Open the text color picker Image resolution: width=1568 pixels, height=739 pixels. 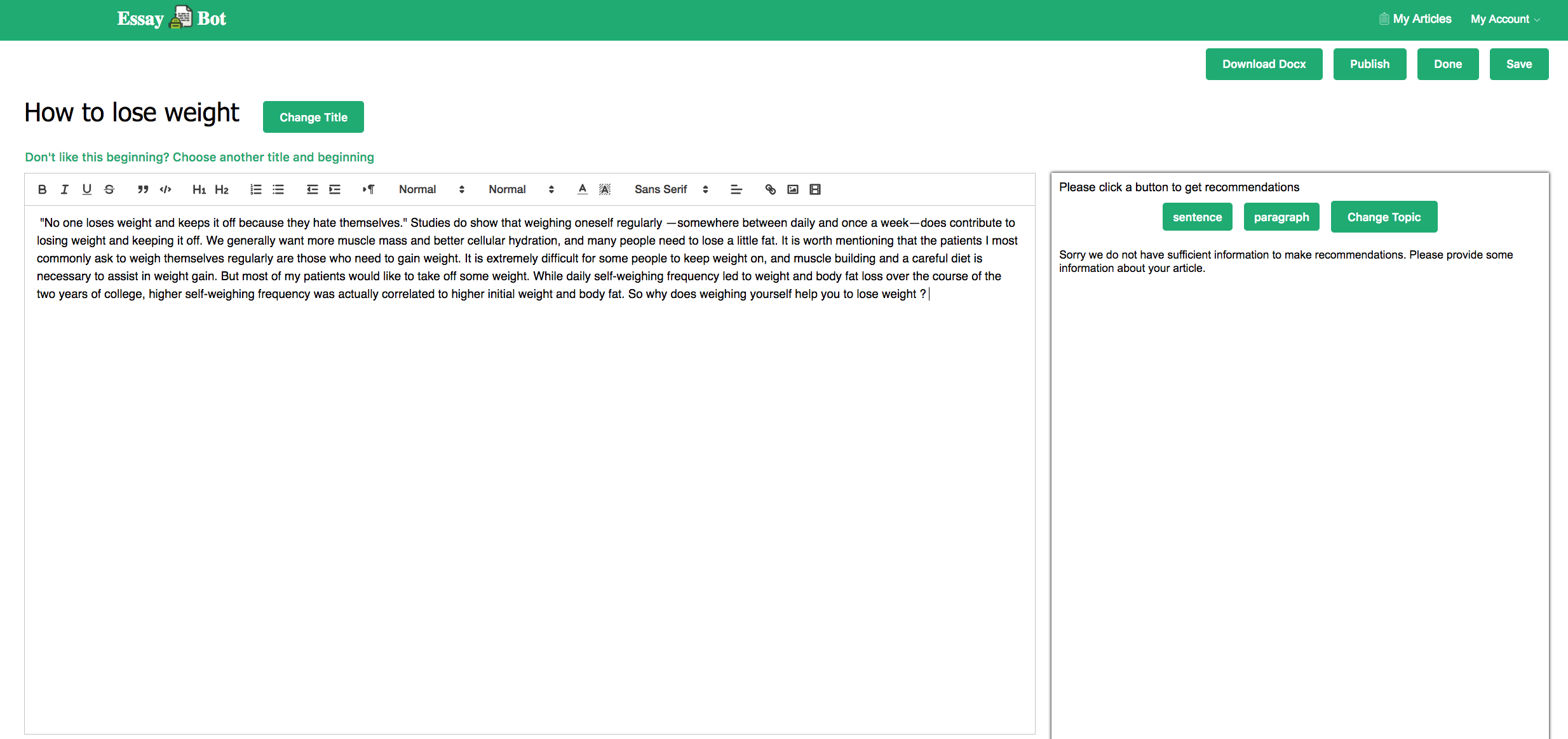[582, 189]
